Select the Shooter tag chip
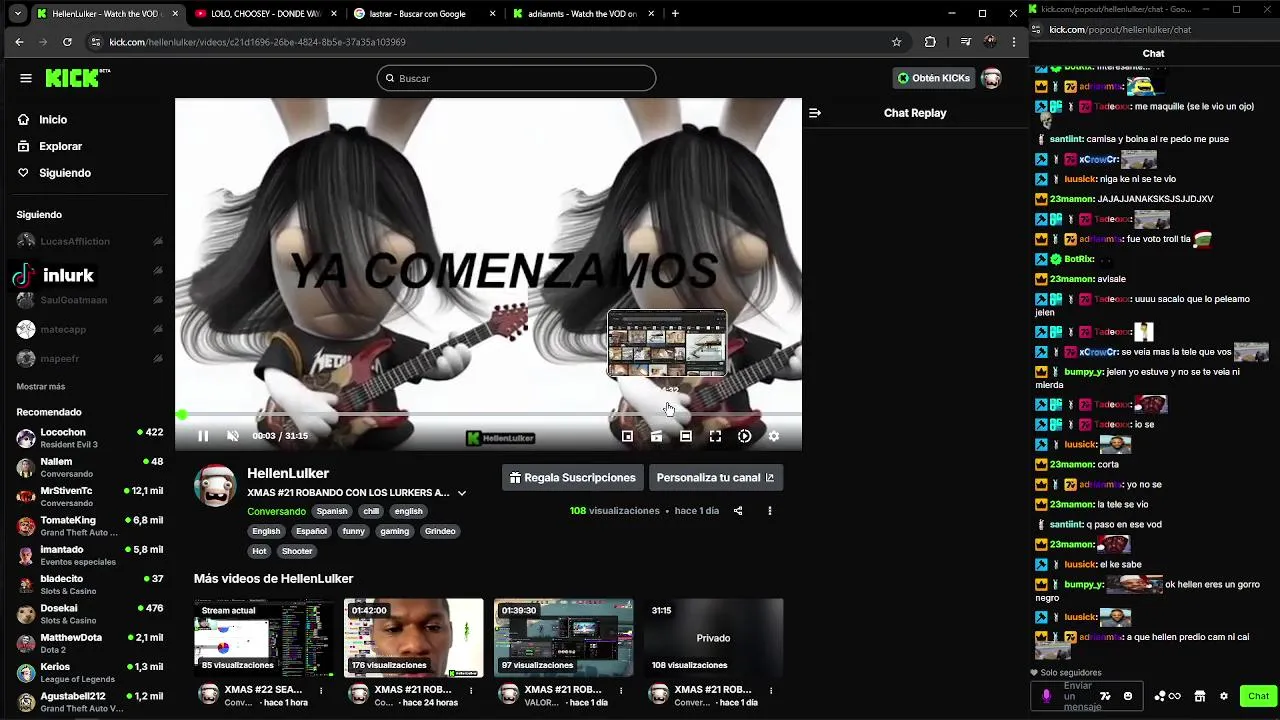 point(297,551)
